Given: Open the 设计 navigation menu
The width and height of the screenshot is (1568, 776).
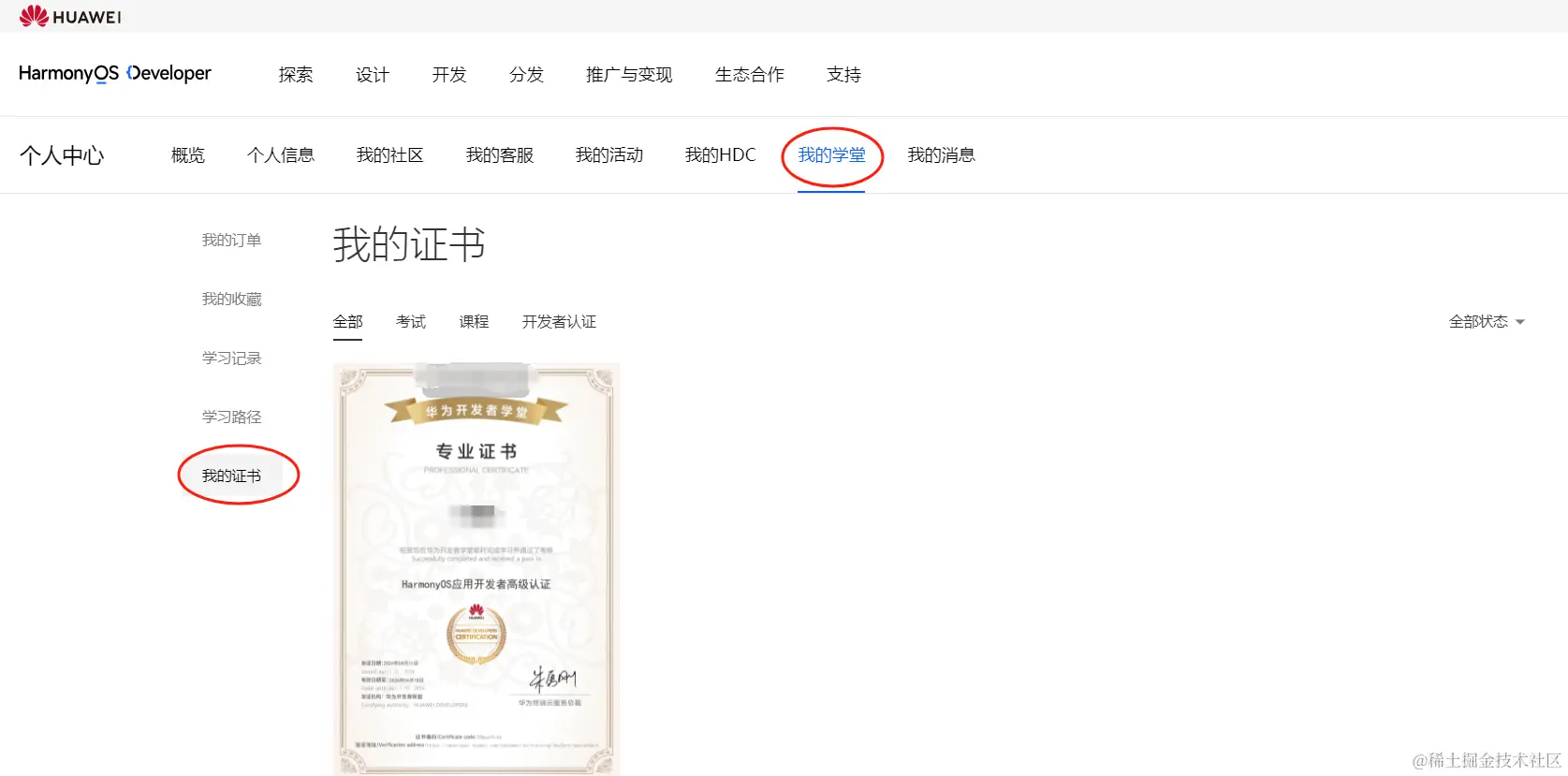Looking at the screenshot, I should tap(373, 74).
